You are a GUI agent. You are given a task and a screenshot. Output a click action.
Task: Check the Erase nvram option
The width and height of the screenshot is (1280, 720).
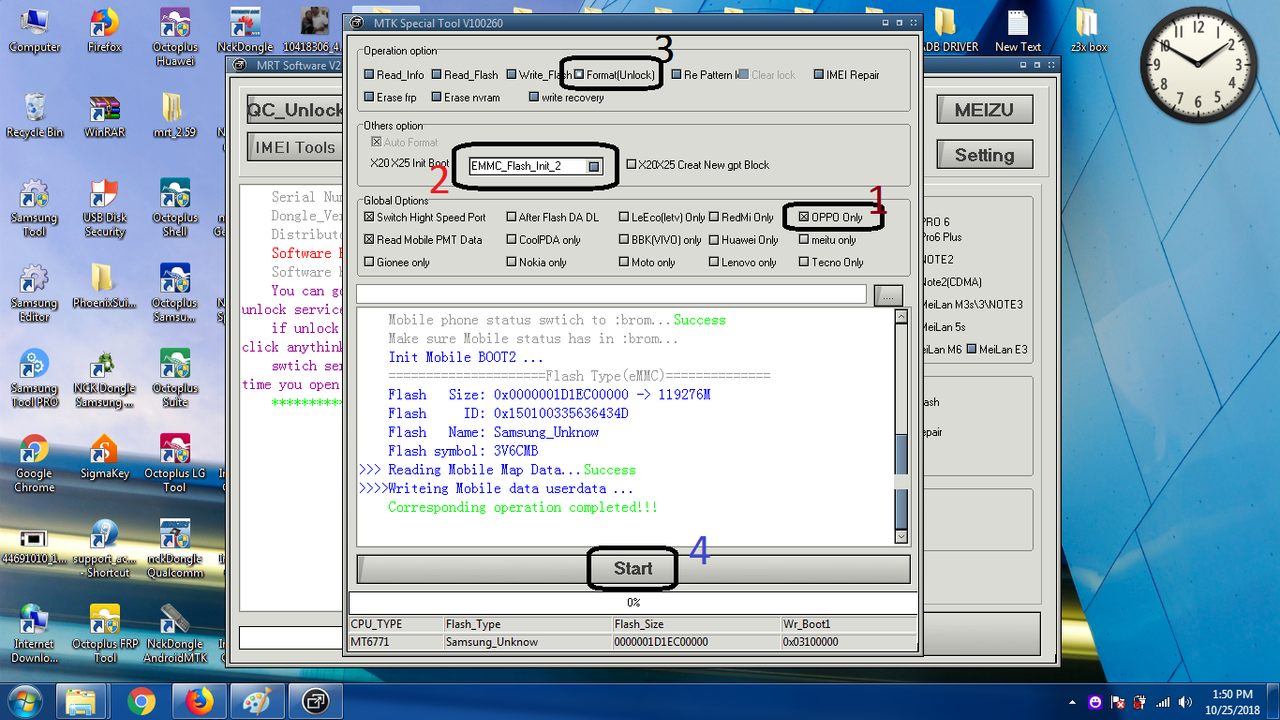pos(436,98)
